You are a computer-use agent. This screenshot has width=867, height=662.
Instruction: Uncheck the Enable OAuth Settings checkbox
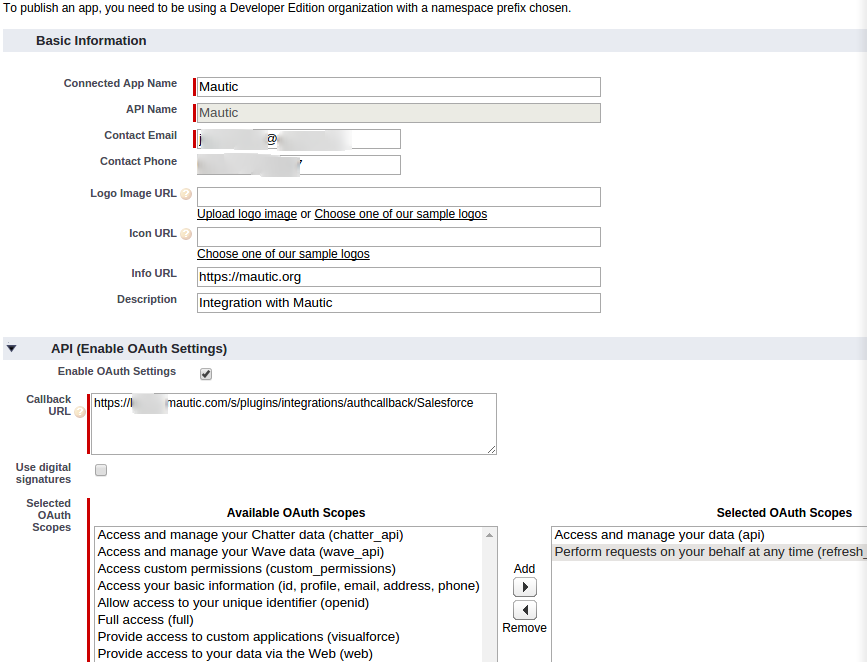click(x=206, y=374)
